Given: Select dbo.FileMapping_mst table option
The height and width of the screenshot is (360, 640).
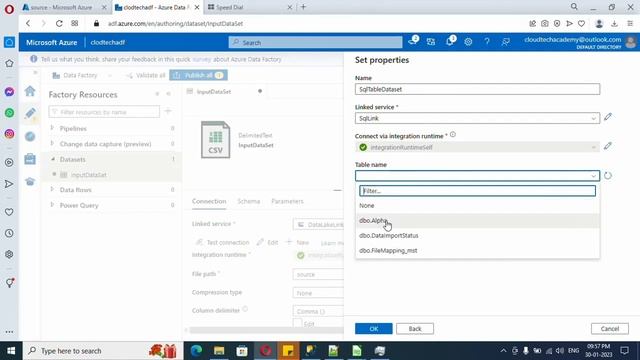Looking at the screenshot, I should 477,251.
